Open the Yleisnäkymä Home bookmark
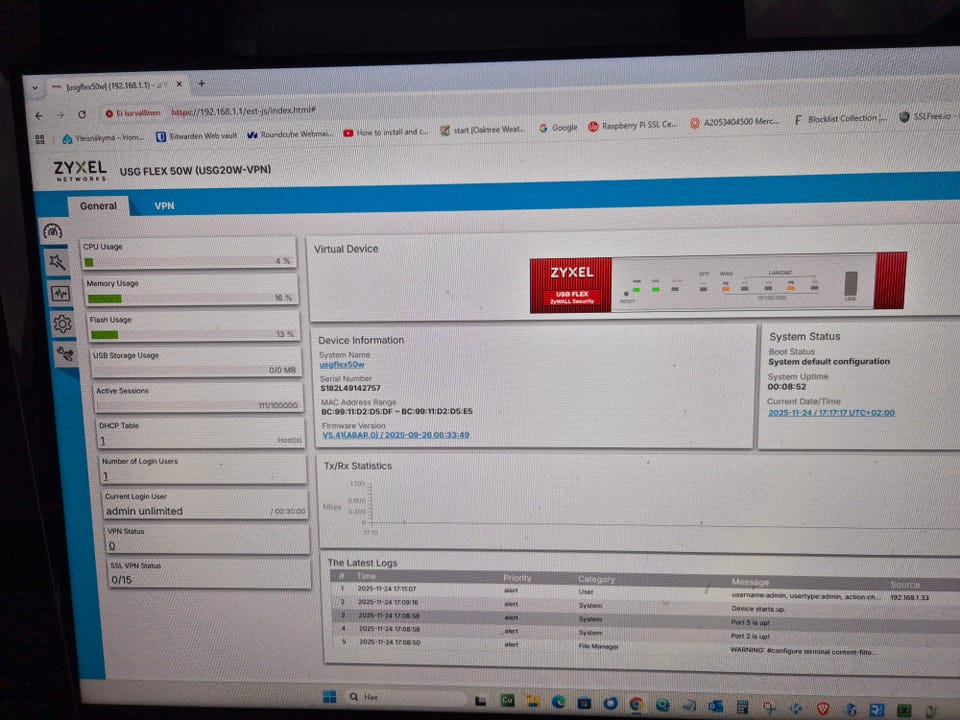The height and width of the screenshot is (720, 960). pos(103,138)
